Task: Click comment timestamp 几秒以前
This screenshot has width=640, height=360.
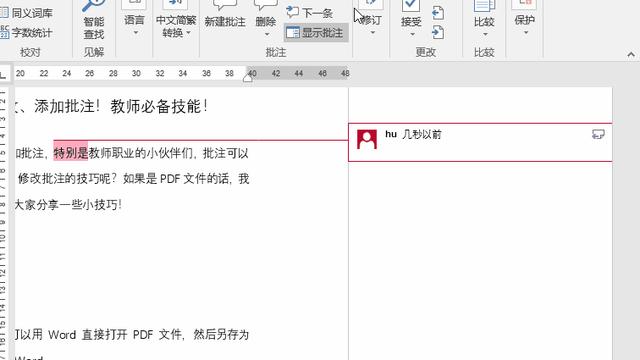Action: 422,134
